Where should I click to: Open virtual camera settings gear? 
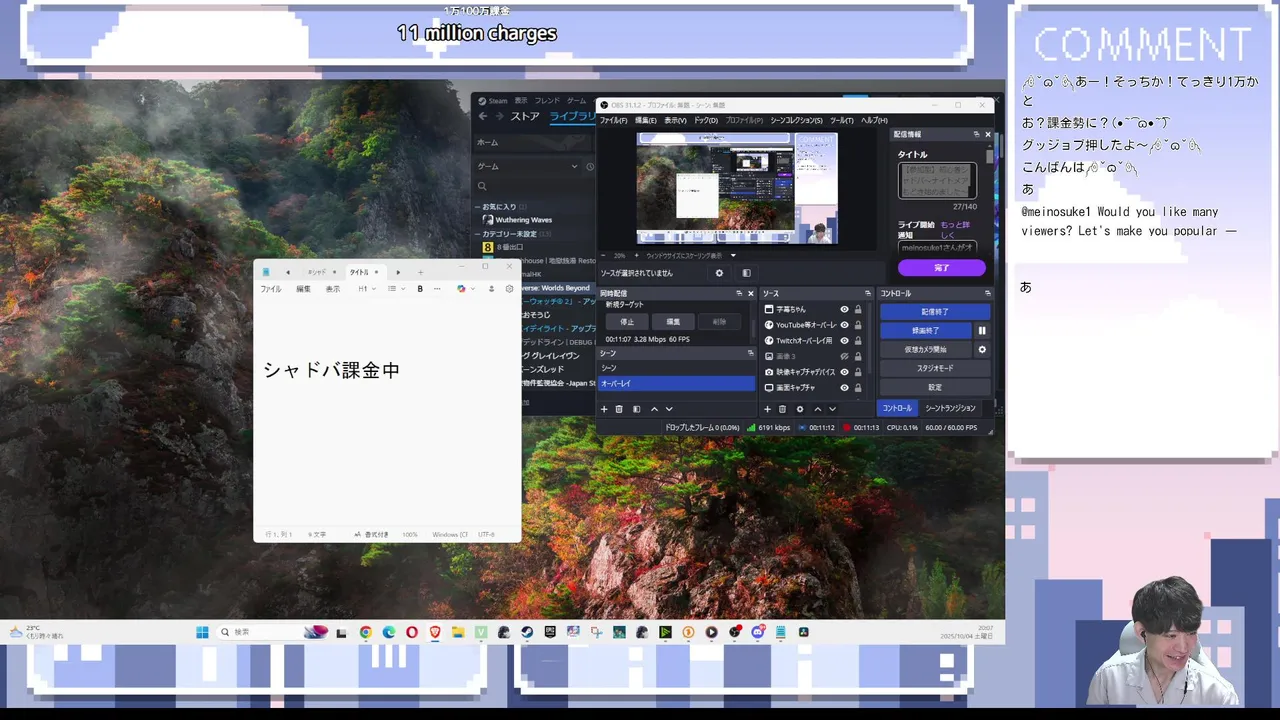coord(982,349)
